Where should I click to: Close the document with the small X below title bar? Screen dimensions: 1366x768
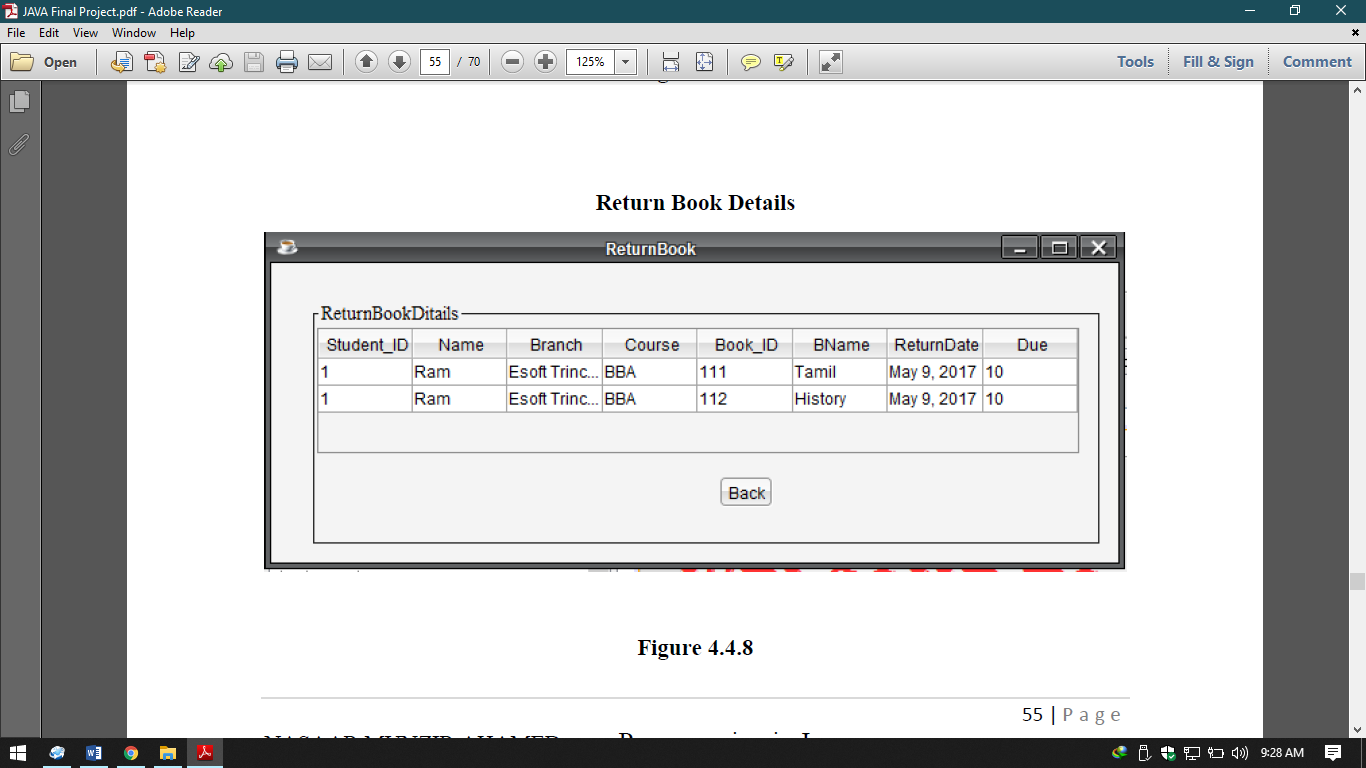pos(1355,33)
